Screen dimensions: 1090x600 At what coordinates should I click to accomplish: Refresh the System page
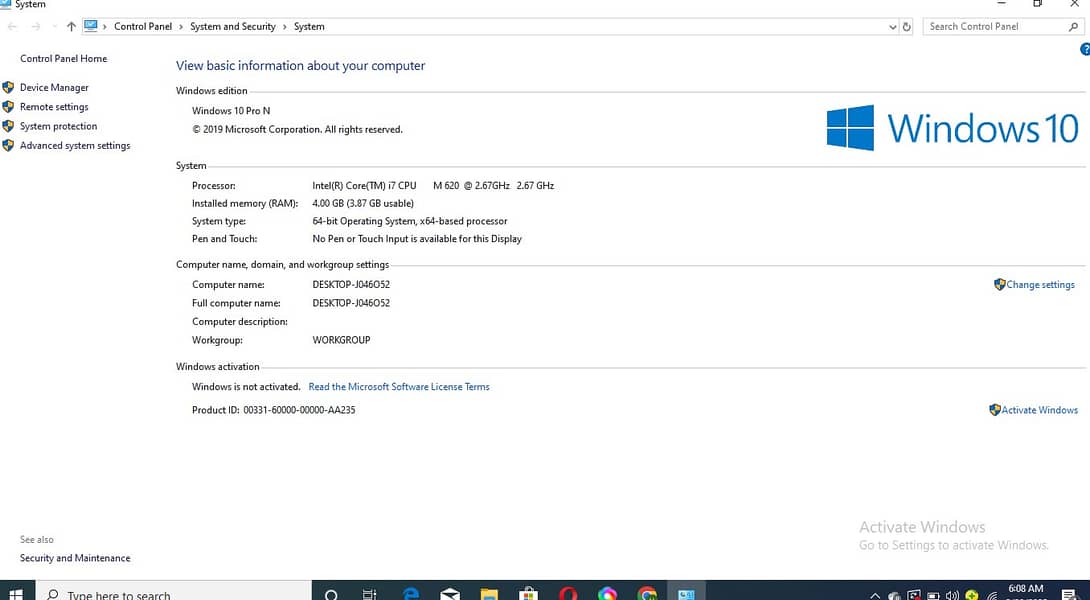906,27
